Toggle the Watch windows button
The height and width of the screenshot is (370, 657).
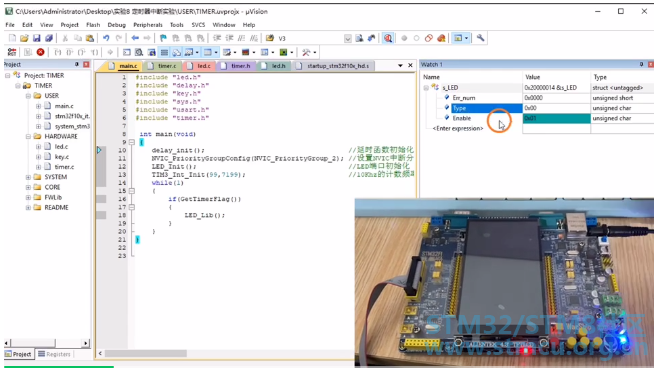(189, 52)
